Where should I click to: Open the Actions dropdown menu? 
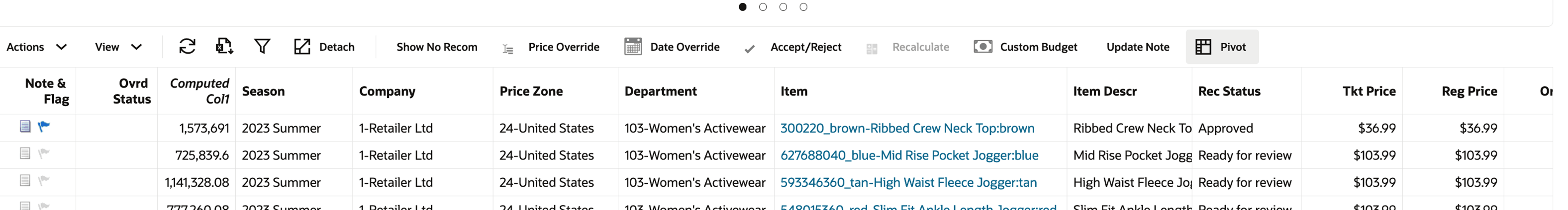(36, 47)
